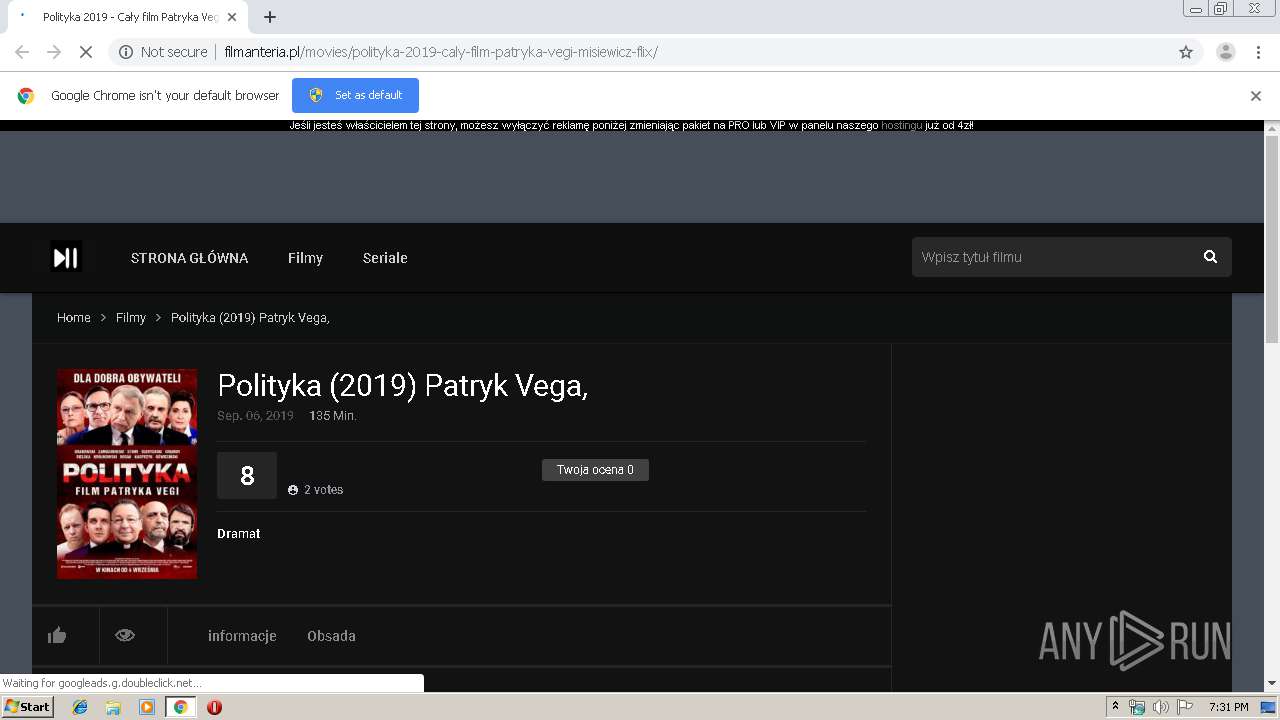Open file explorer folder in taskbar
1280x720 pixels.
point(113,707)
